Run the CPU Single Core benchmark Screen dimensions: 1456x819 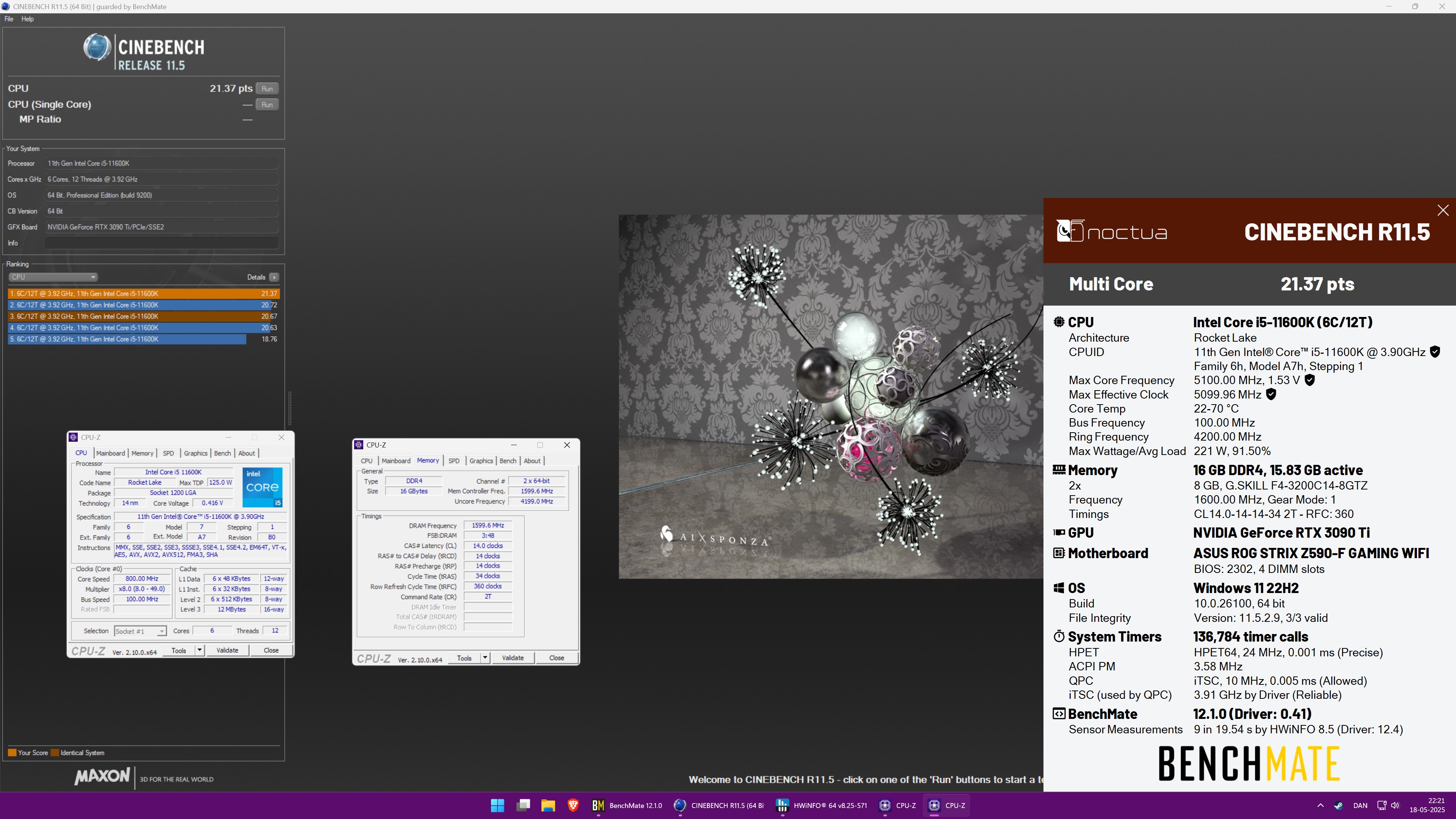(x=267, y=105)
